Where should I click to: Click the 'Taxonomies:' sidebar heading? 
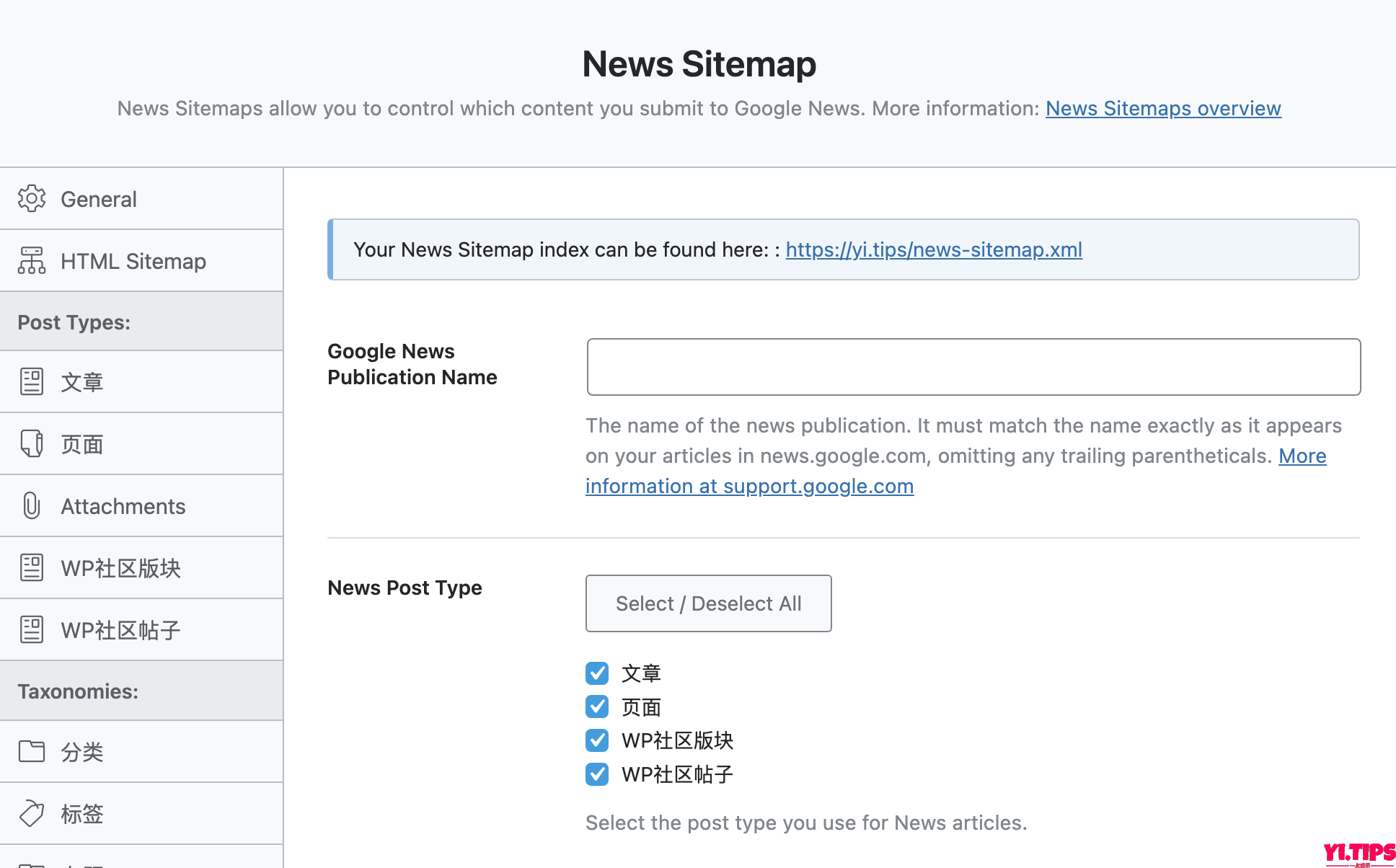click(x=78, y=691)
